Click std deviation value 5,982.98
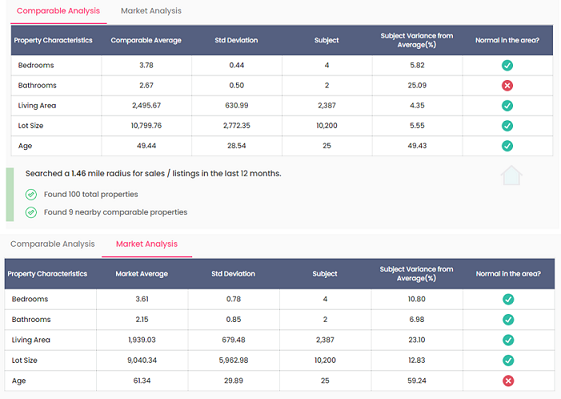Image resolution: width=561 pixels, height=399 pixels. 233,360
